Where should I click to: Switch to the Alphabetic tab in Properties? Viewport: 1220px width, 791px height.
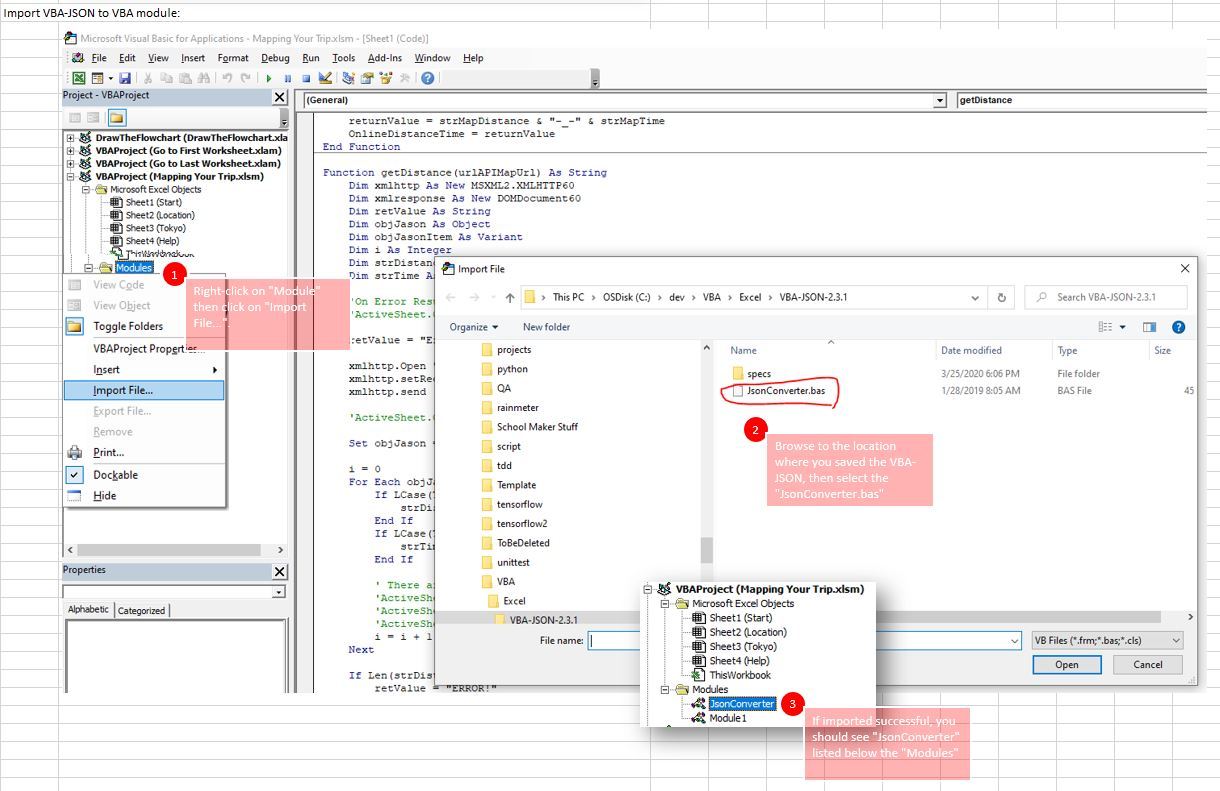tap(88, 609)
